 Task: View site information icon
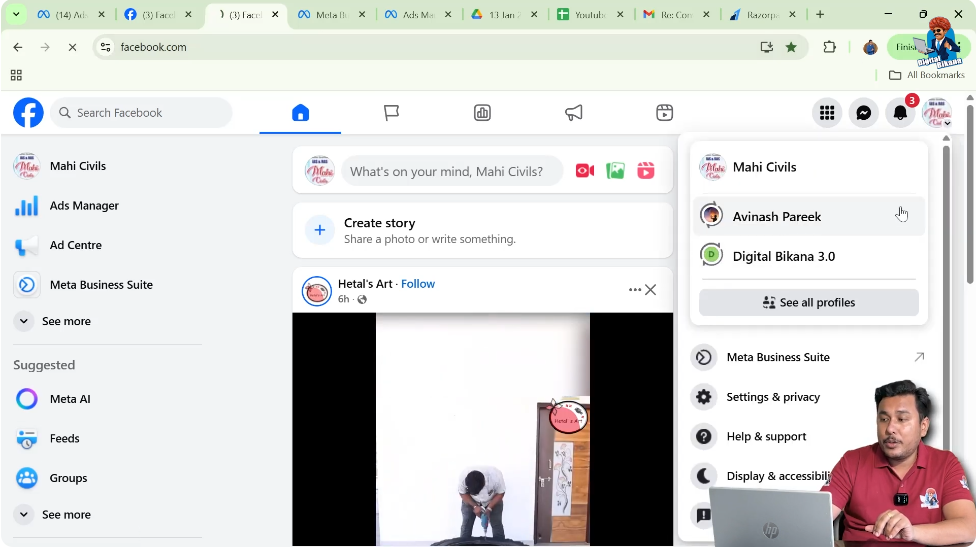[x=106, y=47]
